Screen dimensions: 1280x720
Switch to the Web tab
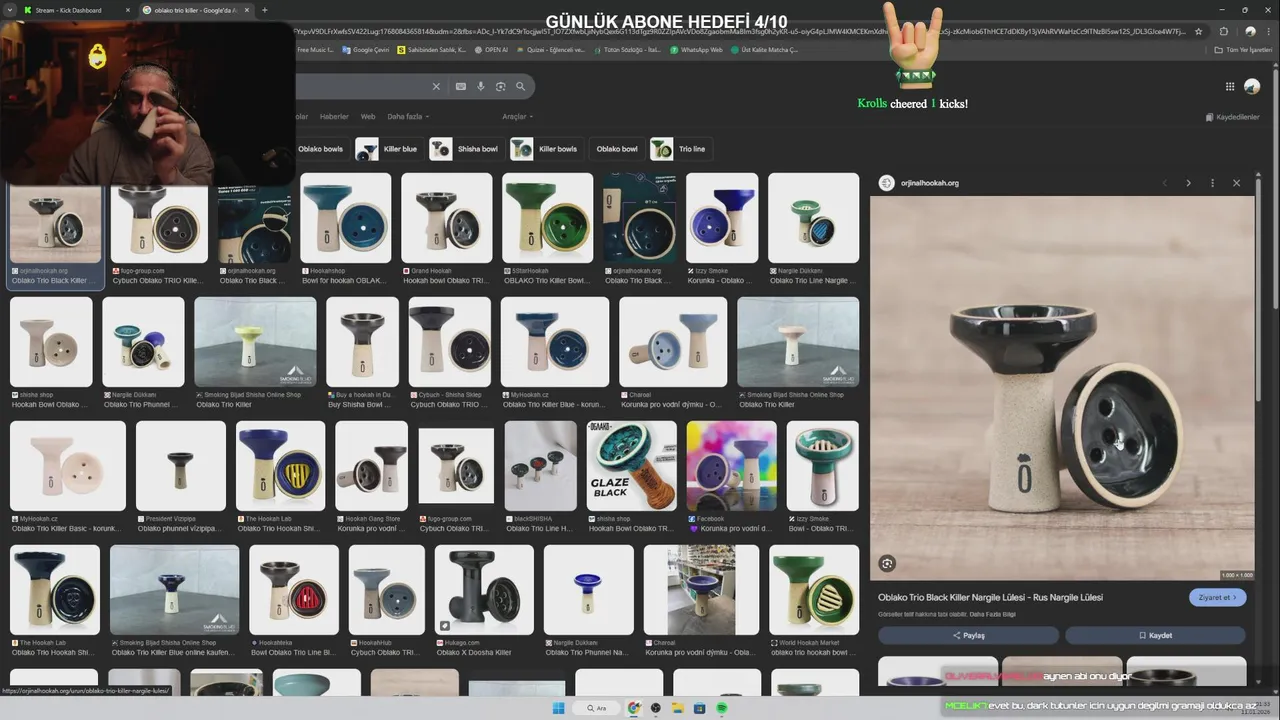pos(368,117)
